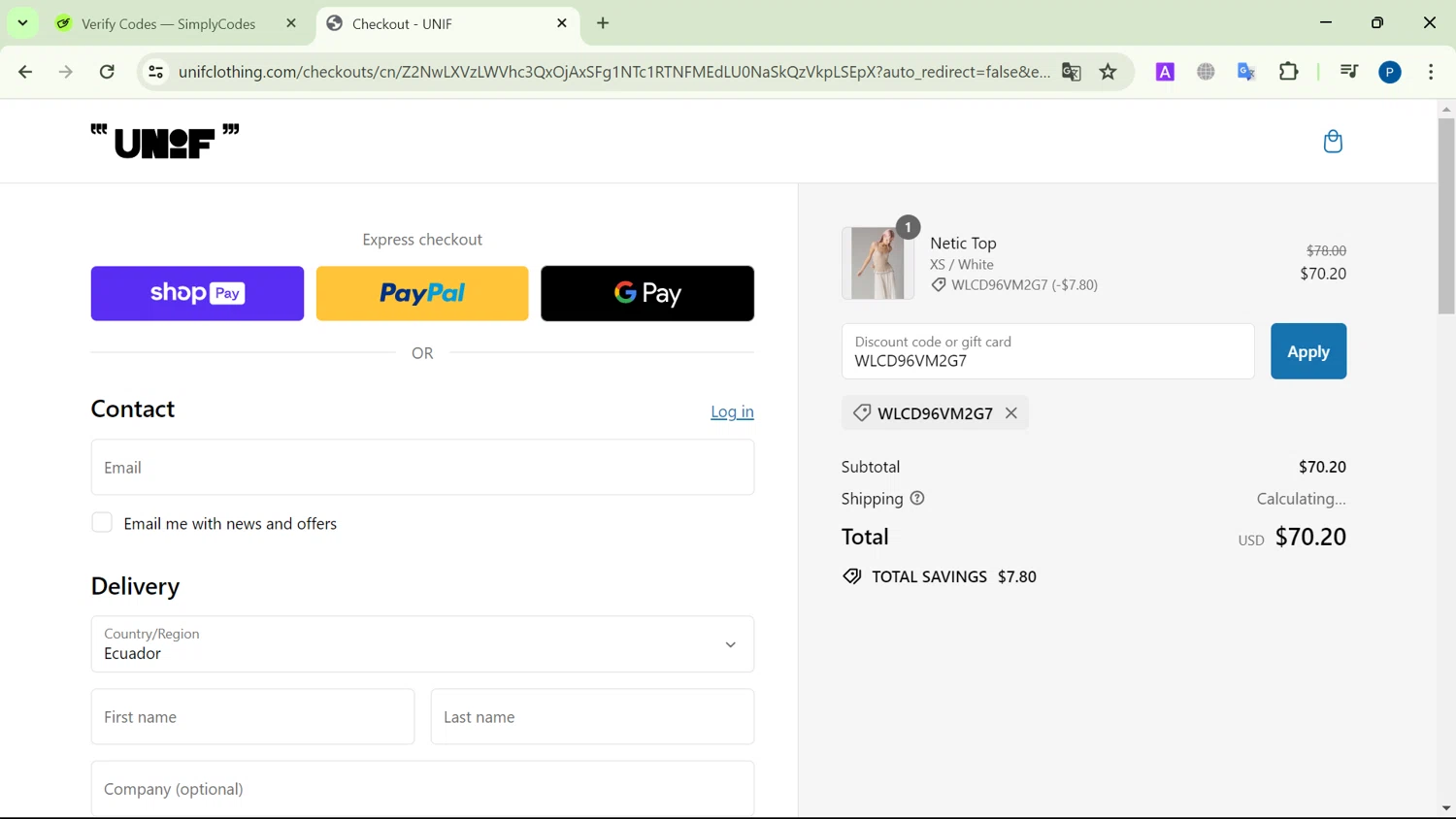Minimize the Chrome window
The image size is (1456, 819).
1326,23
